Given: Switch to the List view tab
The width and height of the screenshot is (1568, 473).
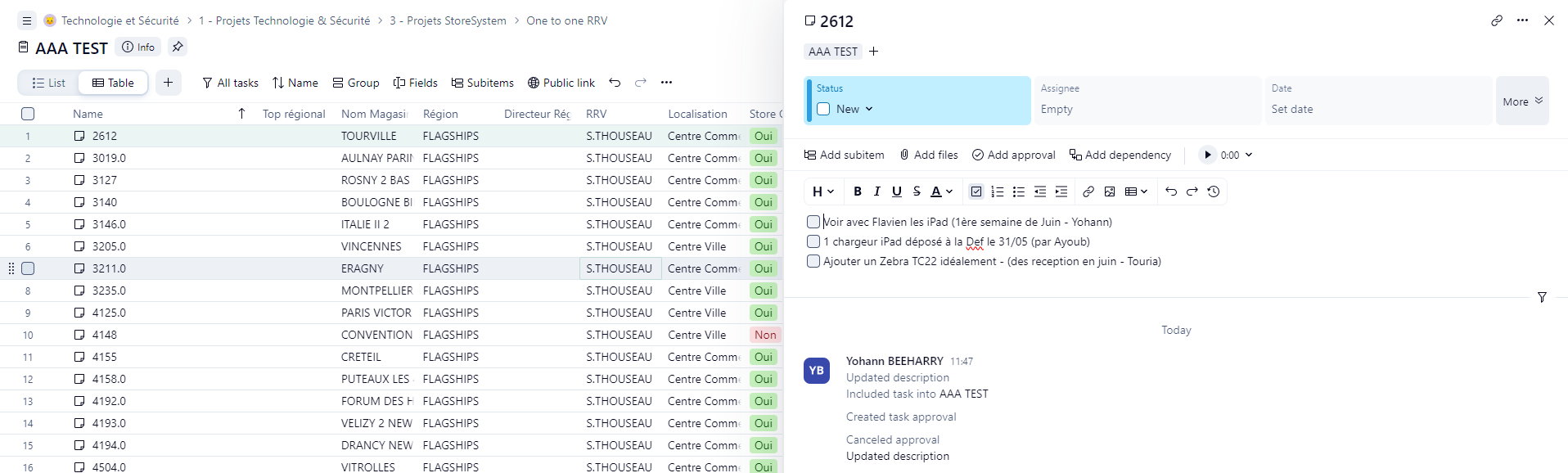Looking at the screenshot, I should (x=48, y=83).
